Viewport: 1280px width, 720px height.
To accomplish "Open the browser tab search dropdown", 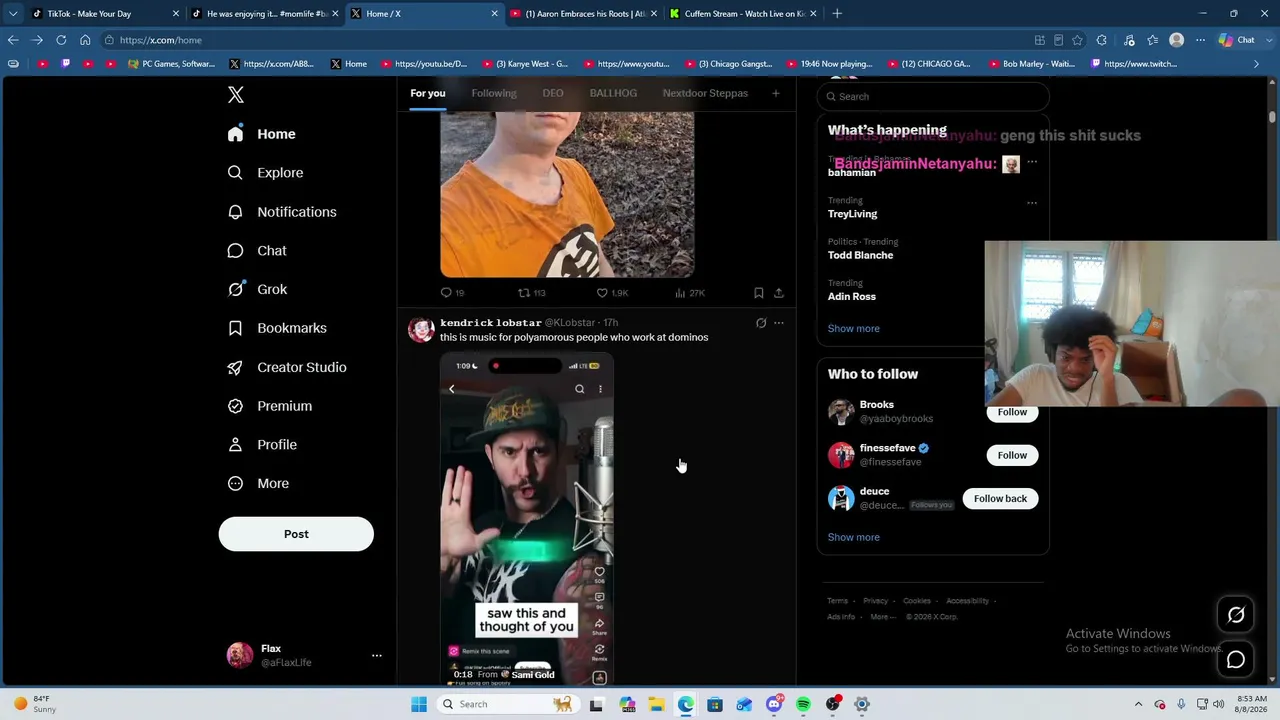I will [x=13, y=14].
